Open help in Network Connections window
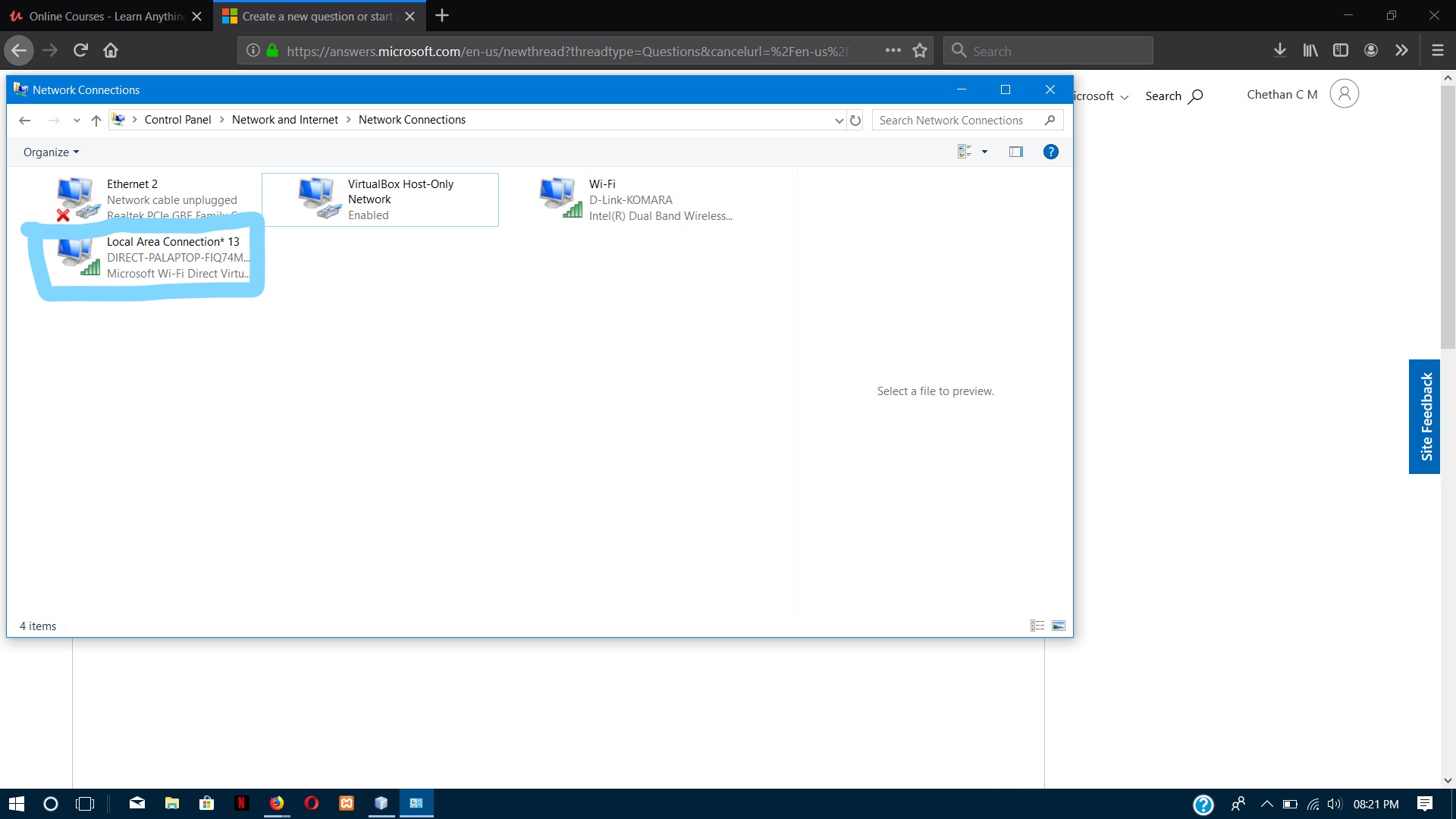This screenshot has width=1456, height=819. 1050,152
